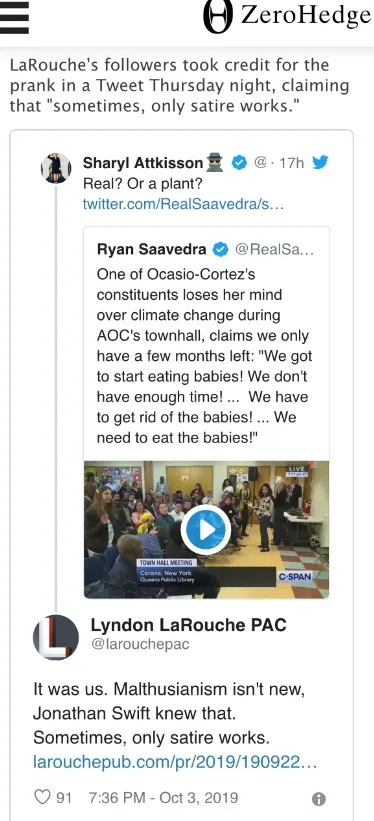Click the ZeroHedge logo emblem
This screenshot has width=374, height=821.
(217, 17)
